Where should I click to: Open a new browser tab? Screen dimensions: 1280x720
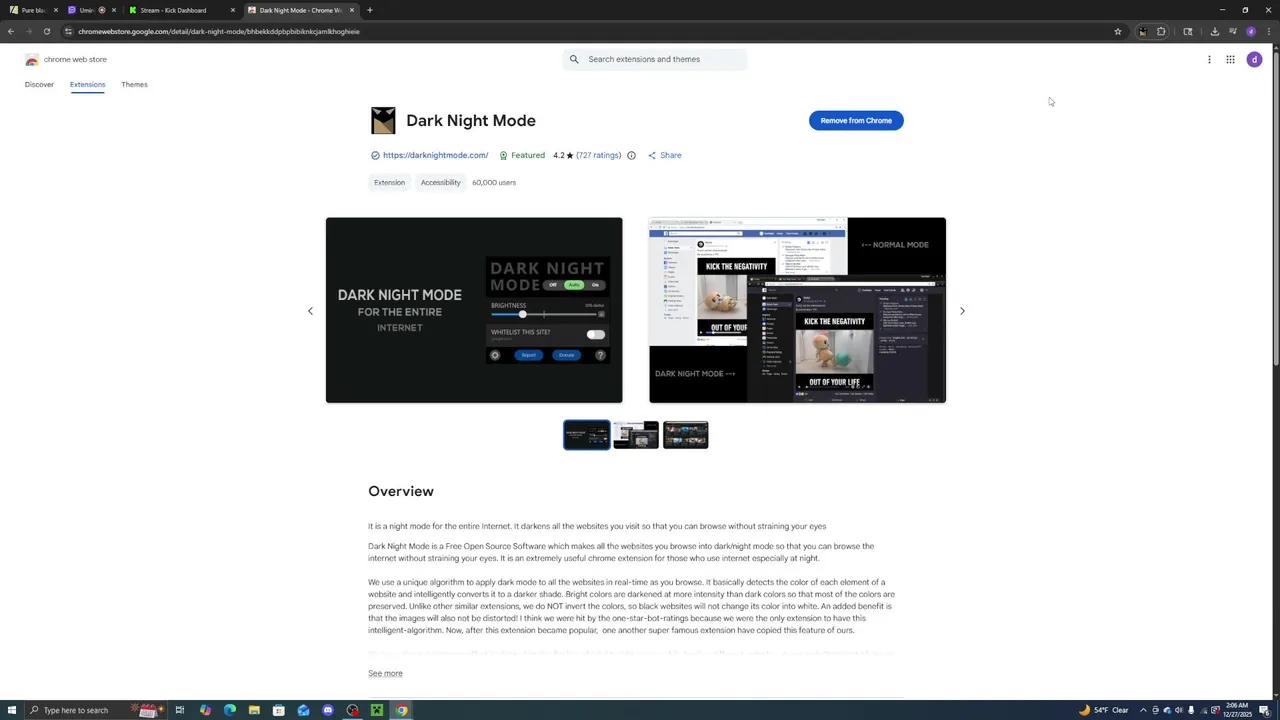(x=369, y=10)
